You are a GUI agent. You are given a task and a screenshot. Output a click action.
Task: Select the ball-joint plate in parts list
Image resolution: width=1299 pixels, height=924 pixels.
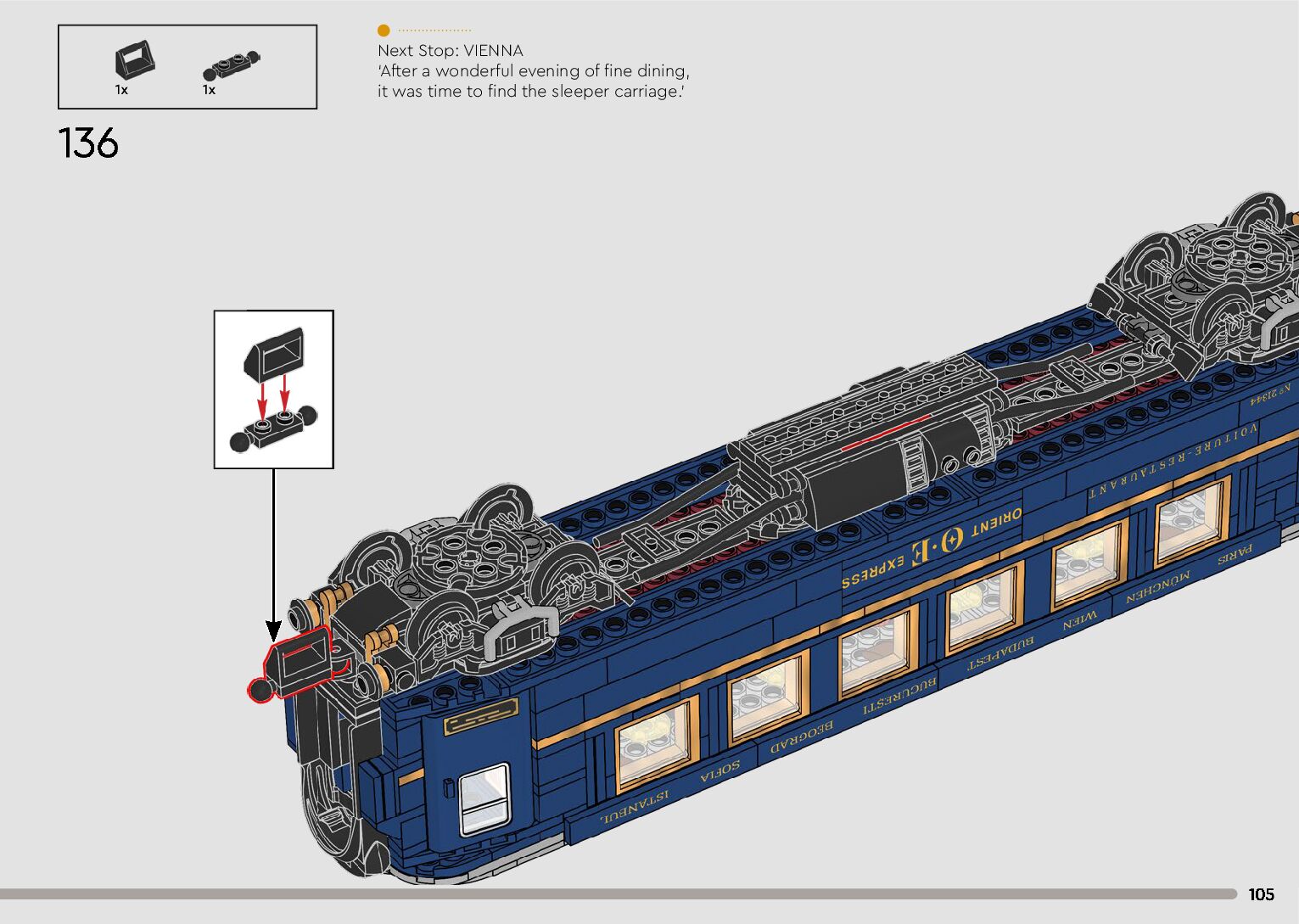point(231,66)
